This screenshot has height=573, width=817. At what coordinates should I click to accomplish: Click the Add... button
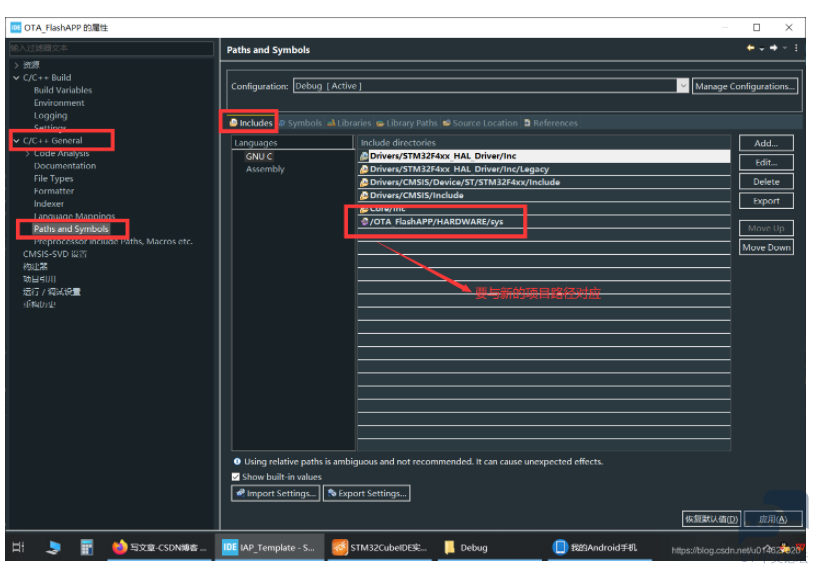click(765, 143)
